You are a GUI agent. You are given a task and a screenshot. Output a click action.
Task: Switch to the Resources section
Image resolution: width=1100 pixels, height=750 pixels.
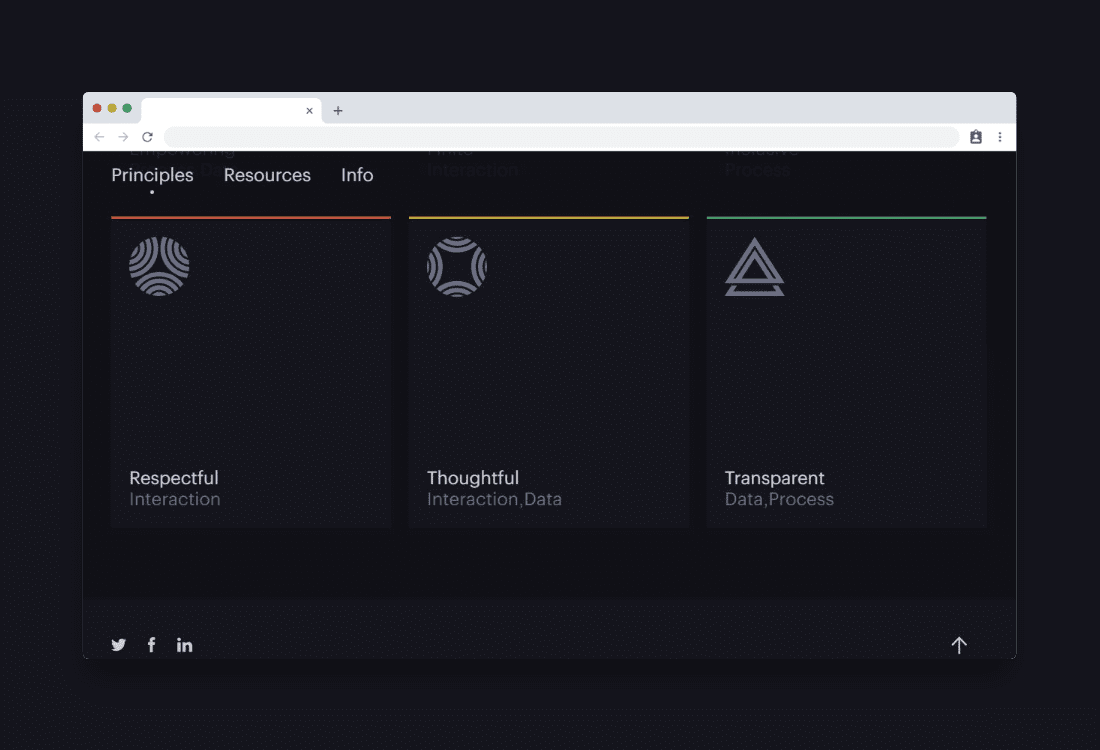267,175
